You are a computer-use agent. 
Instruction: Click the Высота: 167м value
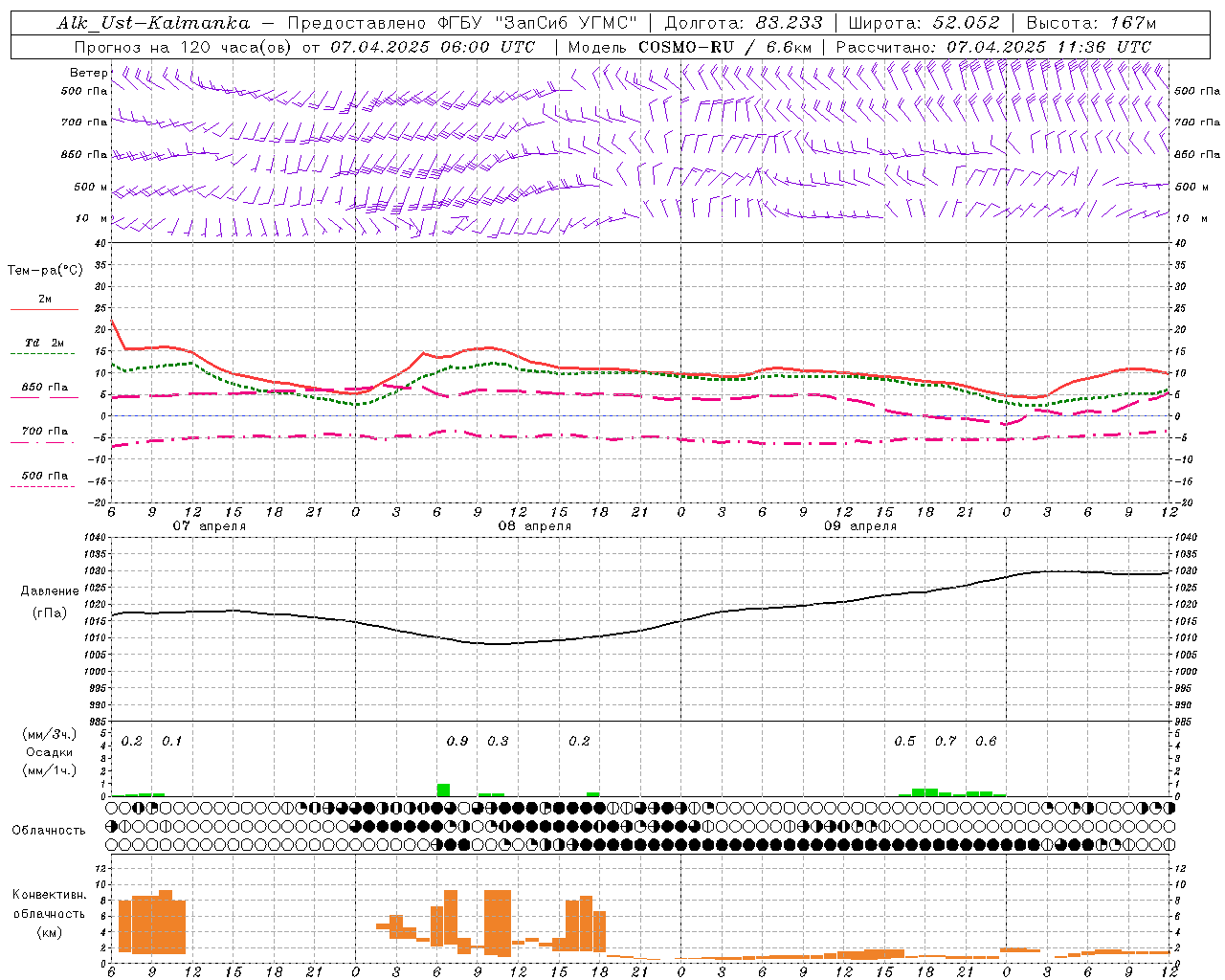pyautogui.click(x=1091, y=23)
